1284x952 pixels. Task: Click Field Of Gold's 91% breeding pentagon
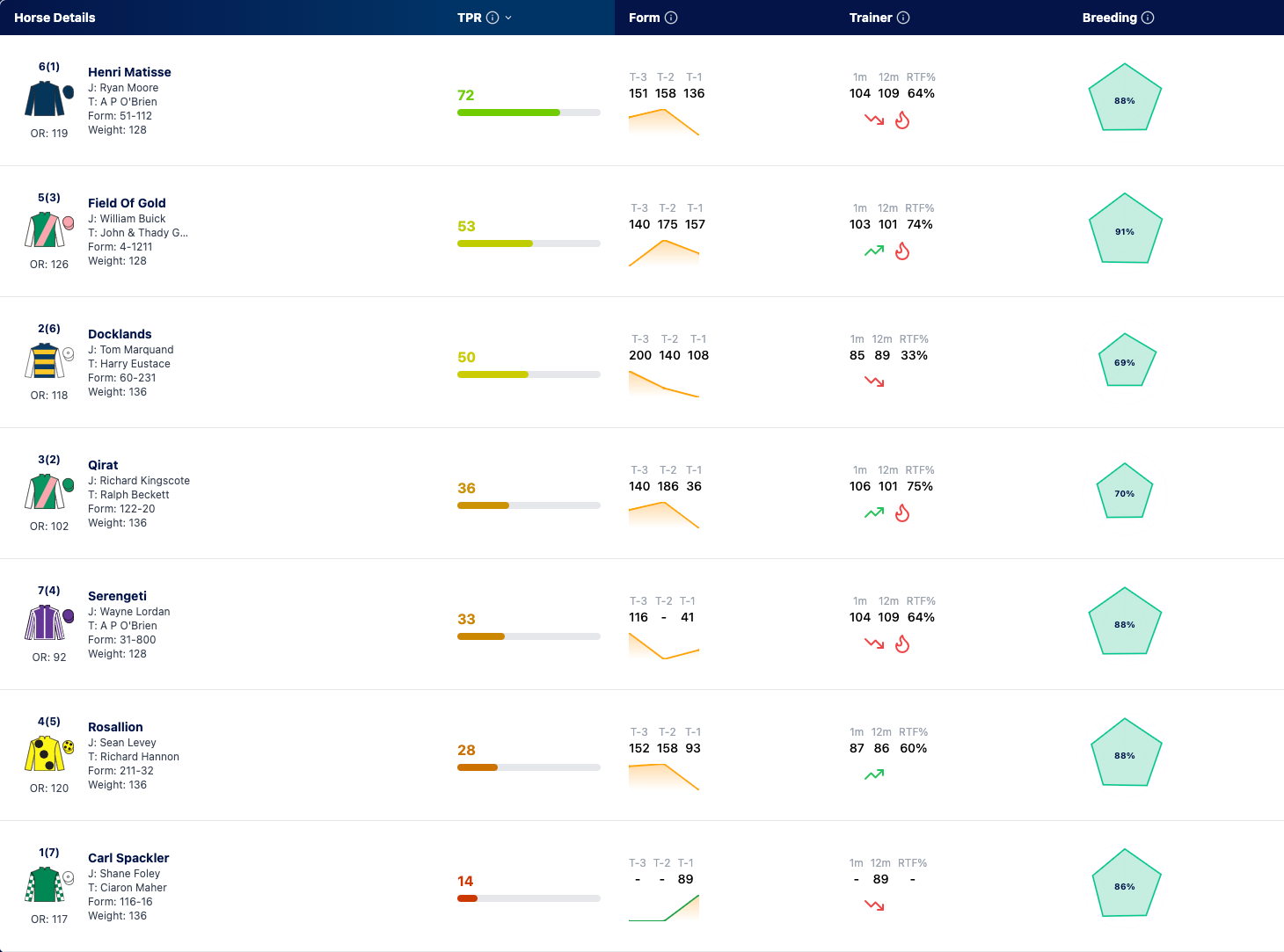click(1125, 229)
